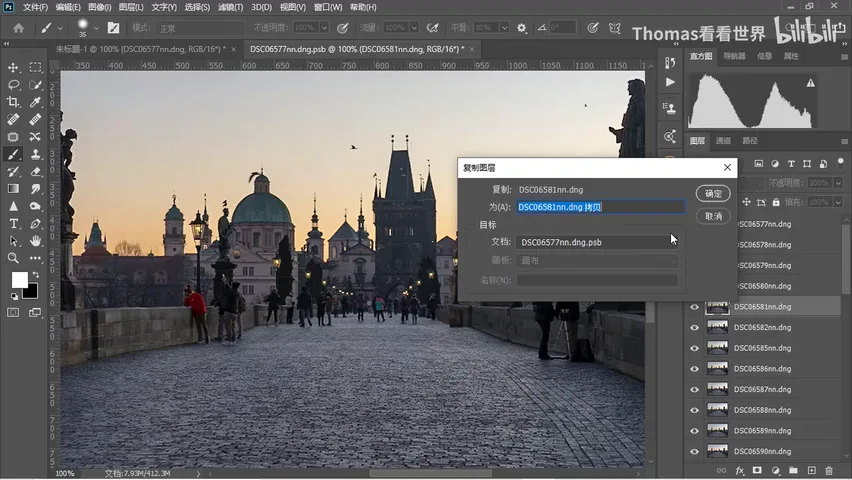This screenshot has height=480, width=852.
Task: Hide the DSC06585nn.dng layer
Action: [694, 348]
